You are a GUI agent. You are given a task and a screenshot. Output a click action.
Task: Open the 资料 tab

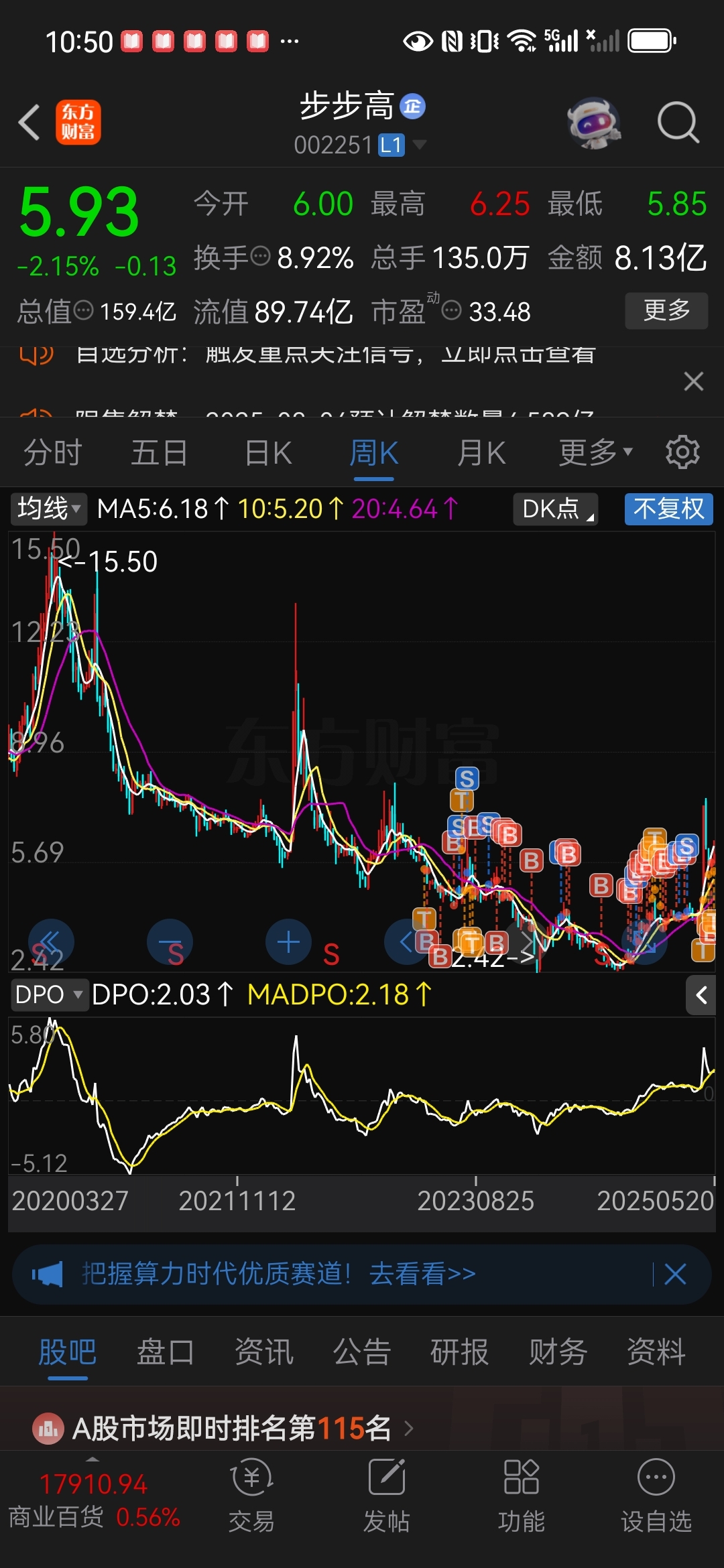[x=656, y=1352]
